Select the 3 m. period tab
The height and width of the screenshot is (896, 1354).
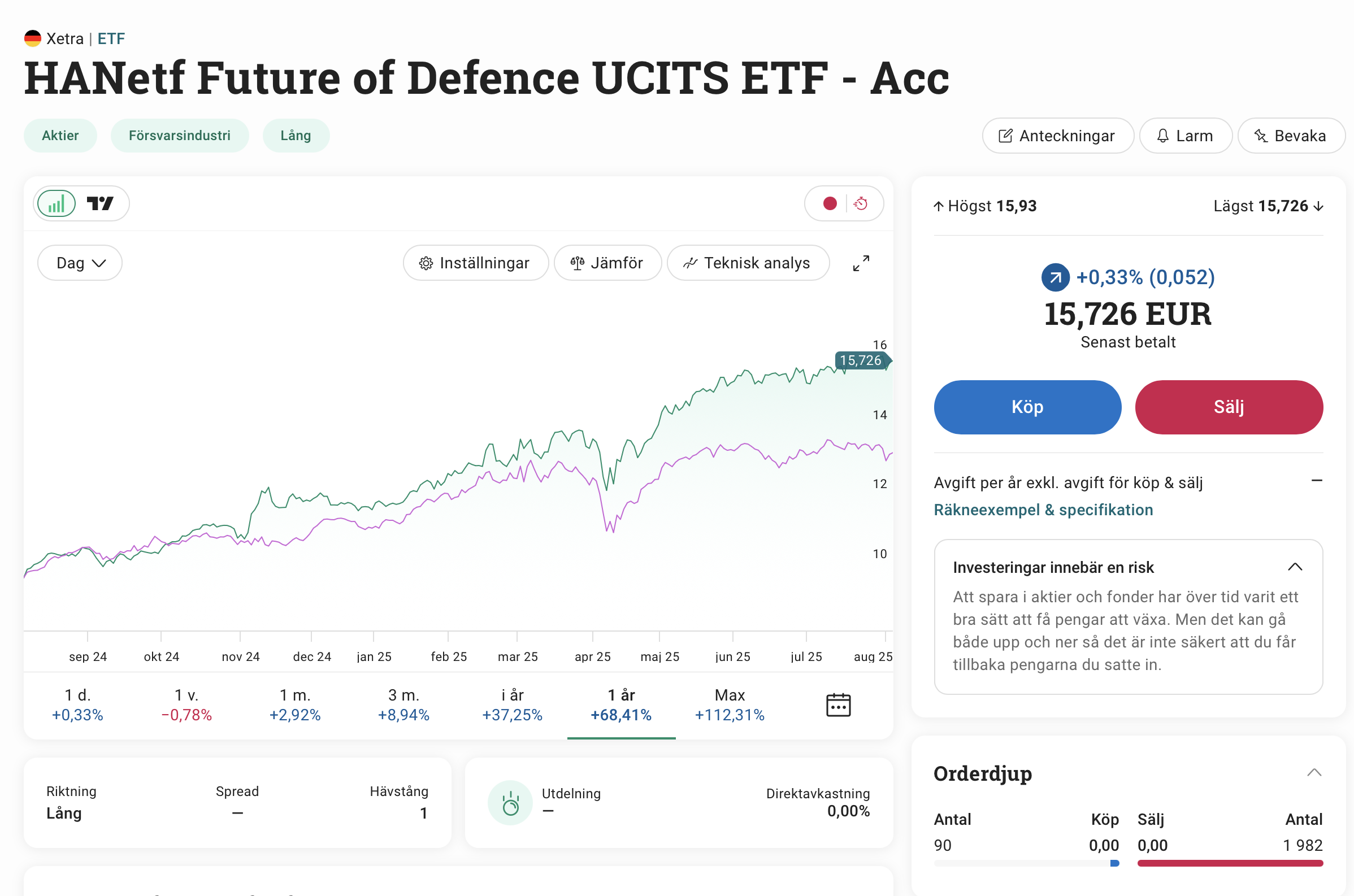point(403,704)
